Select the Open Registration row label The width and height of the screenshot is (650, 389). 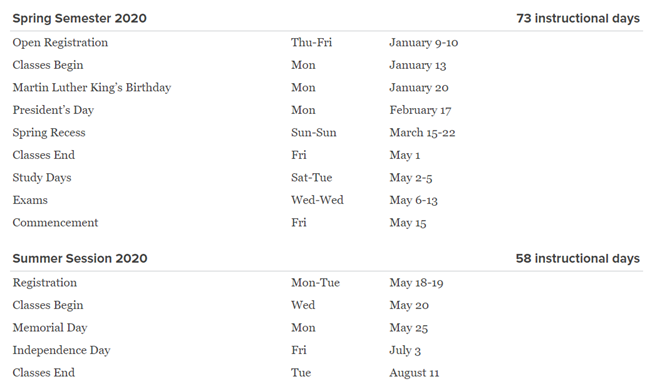pos(60,43)
